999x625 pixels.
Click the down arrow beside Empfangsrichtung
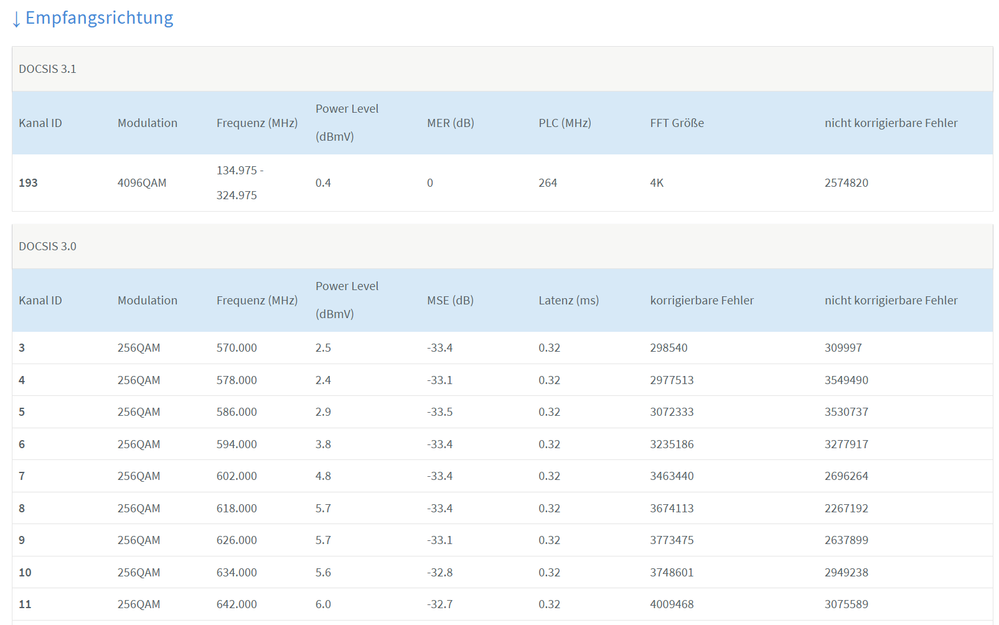pyautogui.click(x=16, y=18)
